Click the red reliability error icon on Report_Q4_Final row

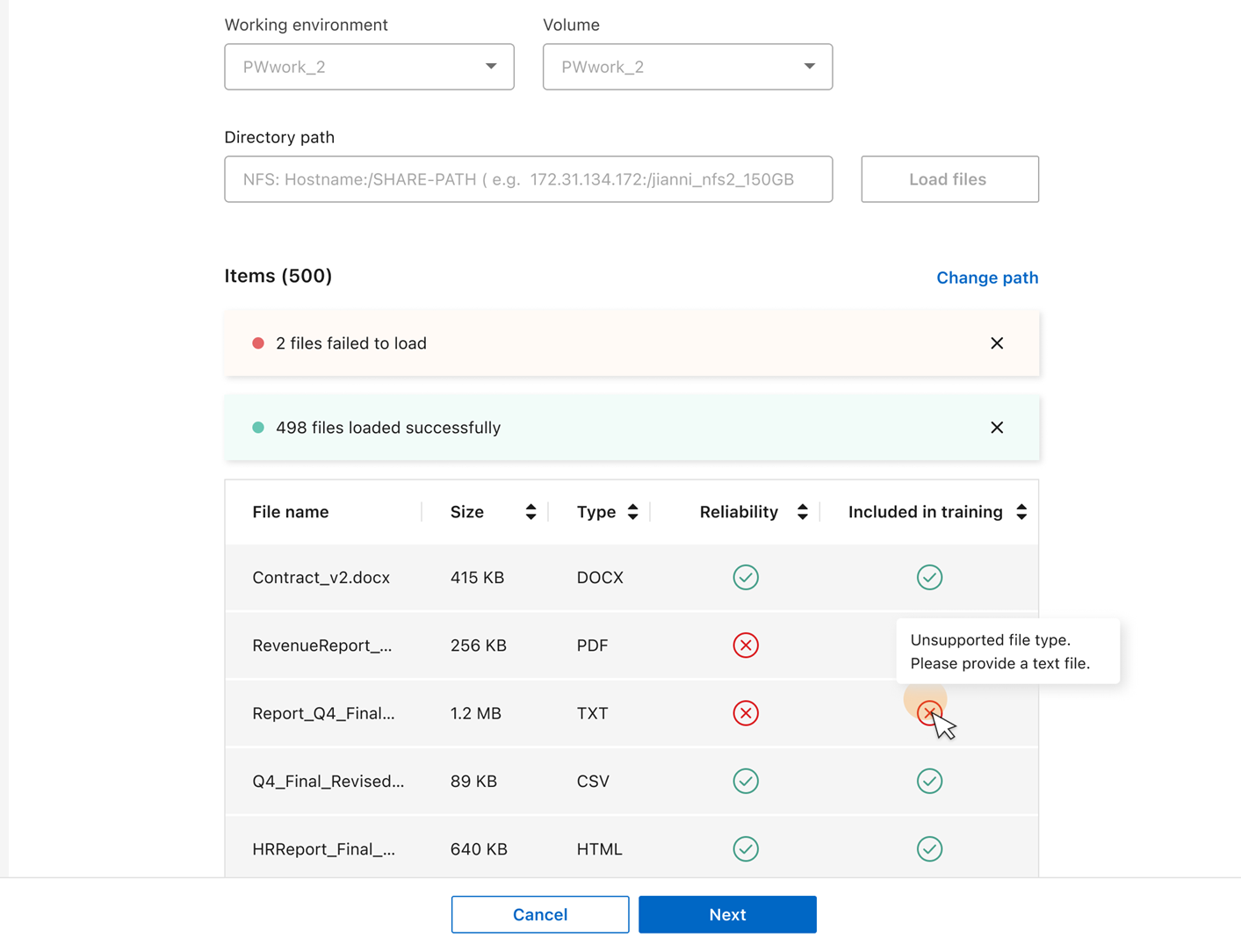pyautogui.click(x=746, y=713)
